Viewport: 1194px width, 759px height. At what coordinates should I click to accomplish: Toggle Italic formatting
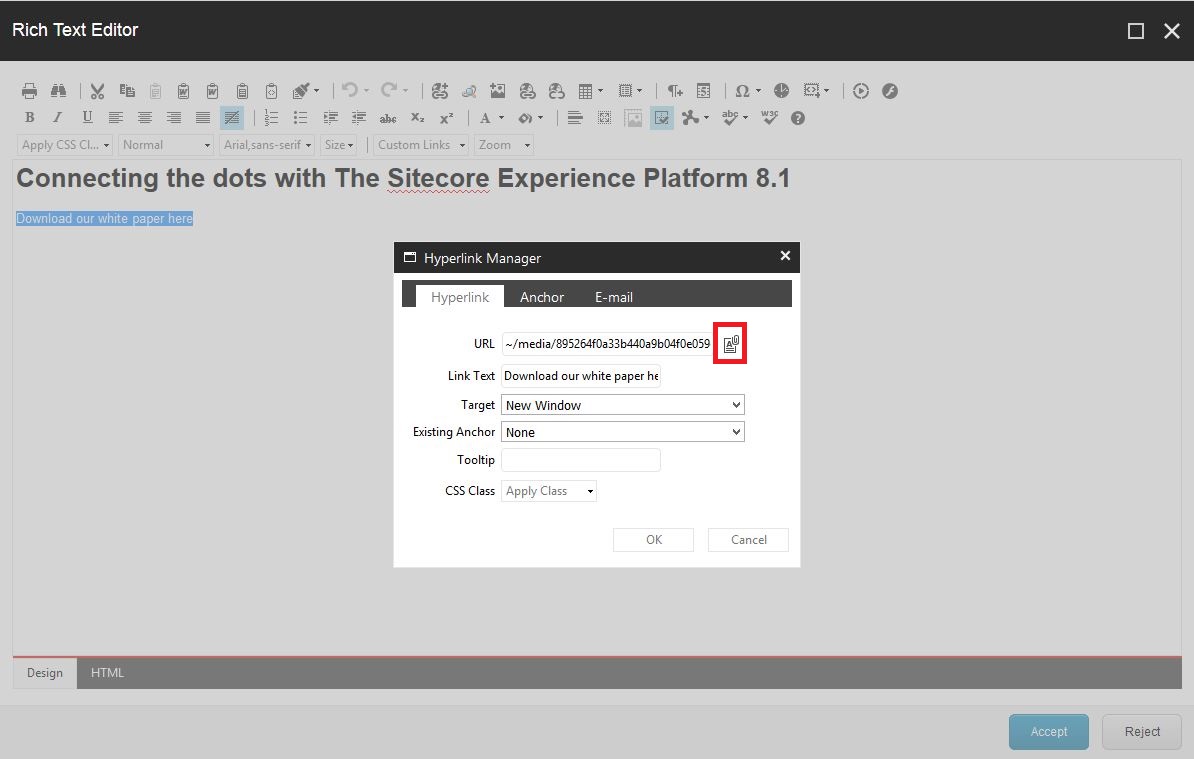click(x=57, y=117)
